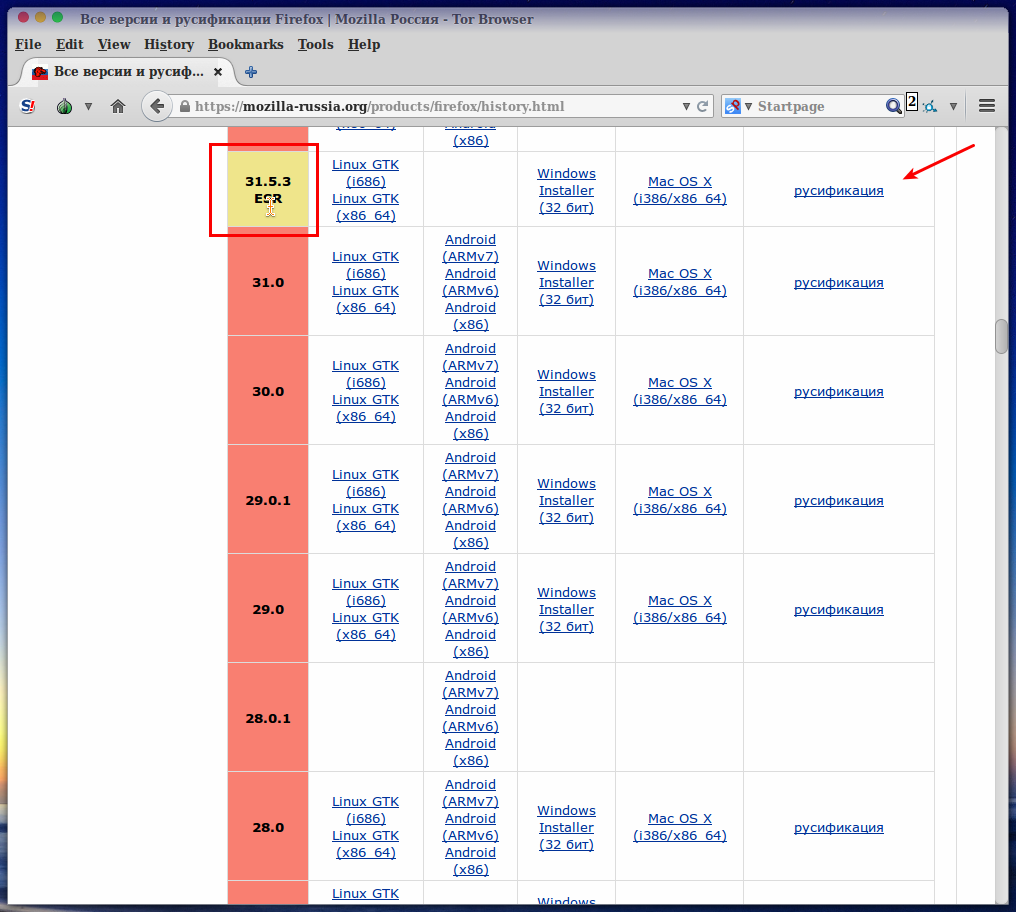Close the Все версии и русиф... tab
This screenshot has width=1016, height=912.
(x=218, y=72)
